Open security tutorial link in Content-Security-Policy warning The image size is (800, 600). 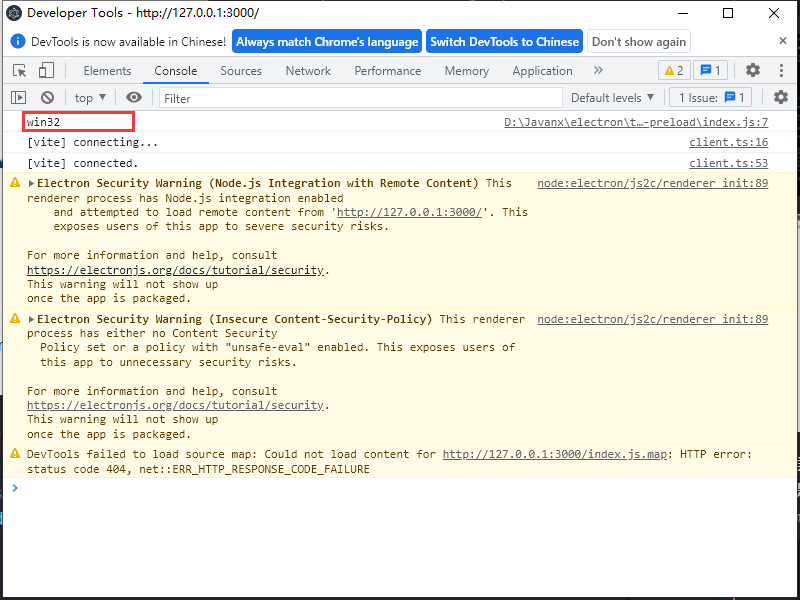[x=175, y=406]
